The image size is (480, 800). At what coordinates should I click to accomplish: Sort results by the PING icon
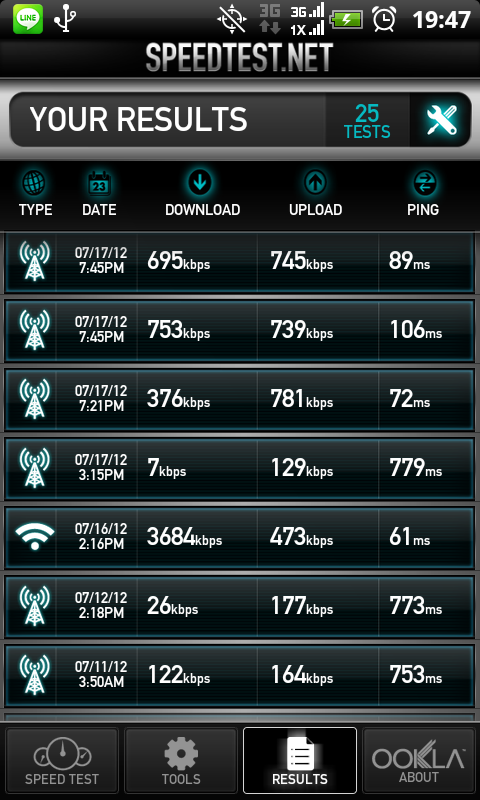(x=423, y=183)
